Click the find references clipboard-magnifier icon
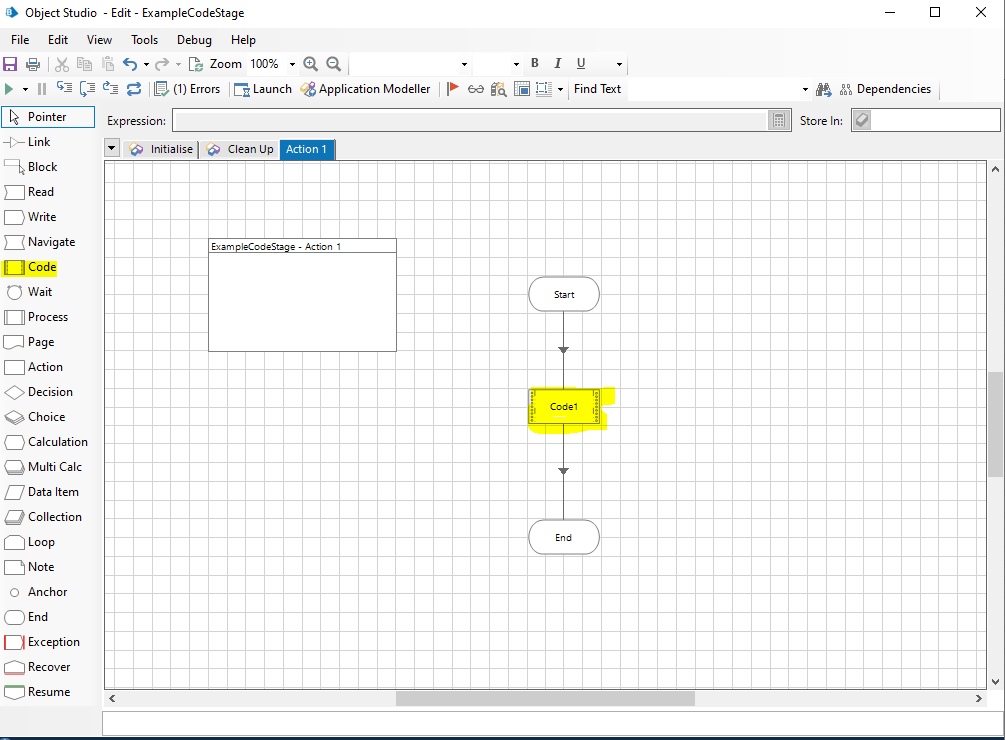 coord(498,89)
